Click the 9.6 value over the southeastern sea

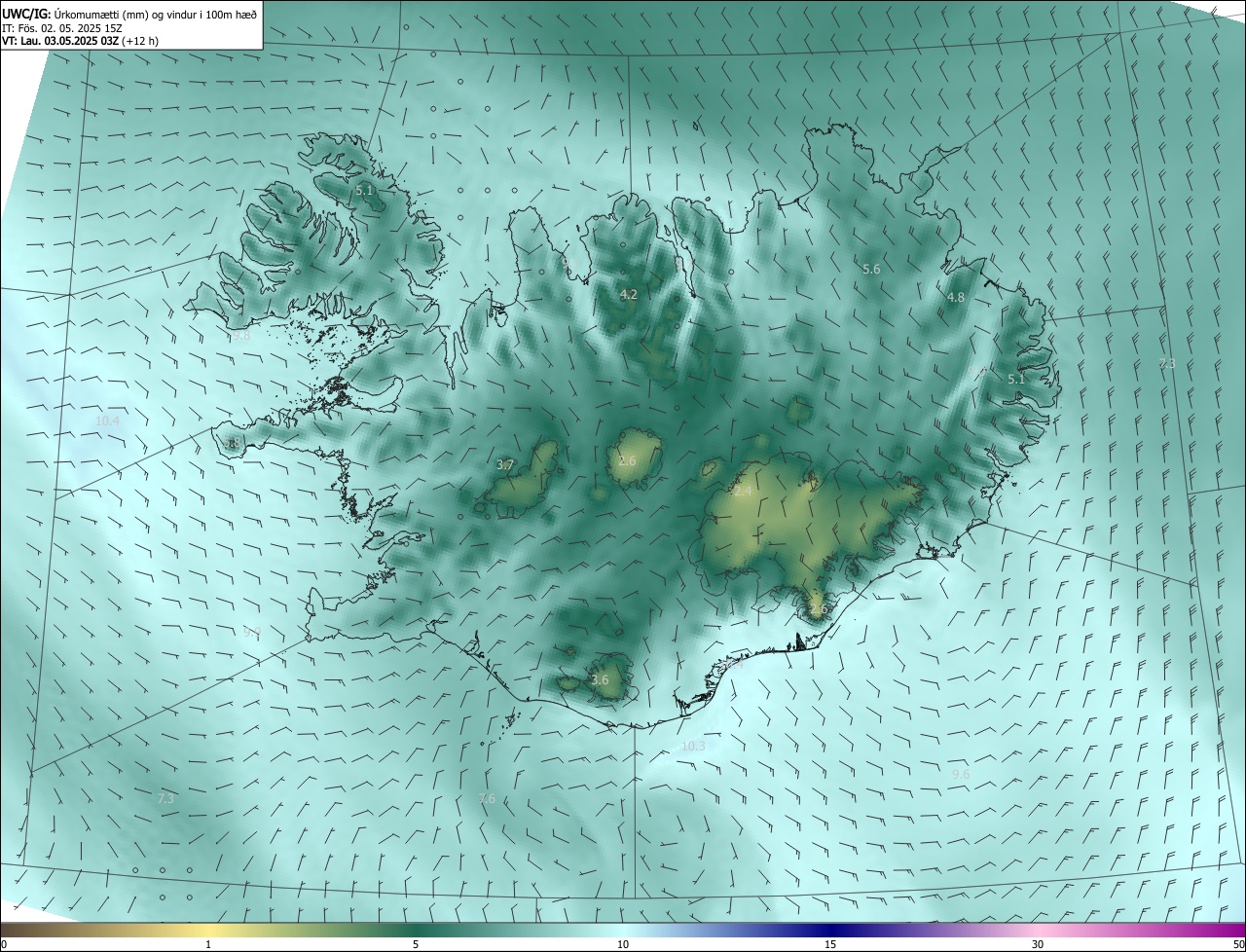click(x=961, y=773)
